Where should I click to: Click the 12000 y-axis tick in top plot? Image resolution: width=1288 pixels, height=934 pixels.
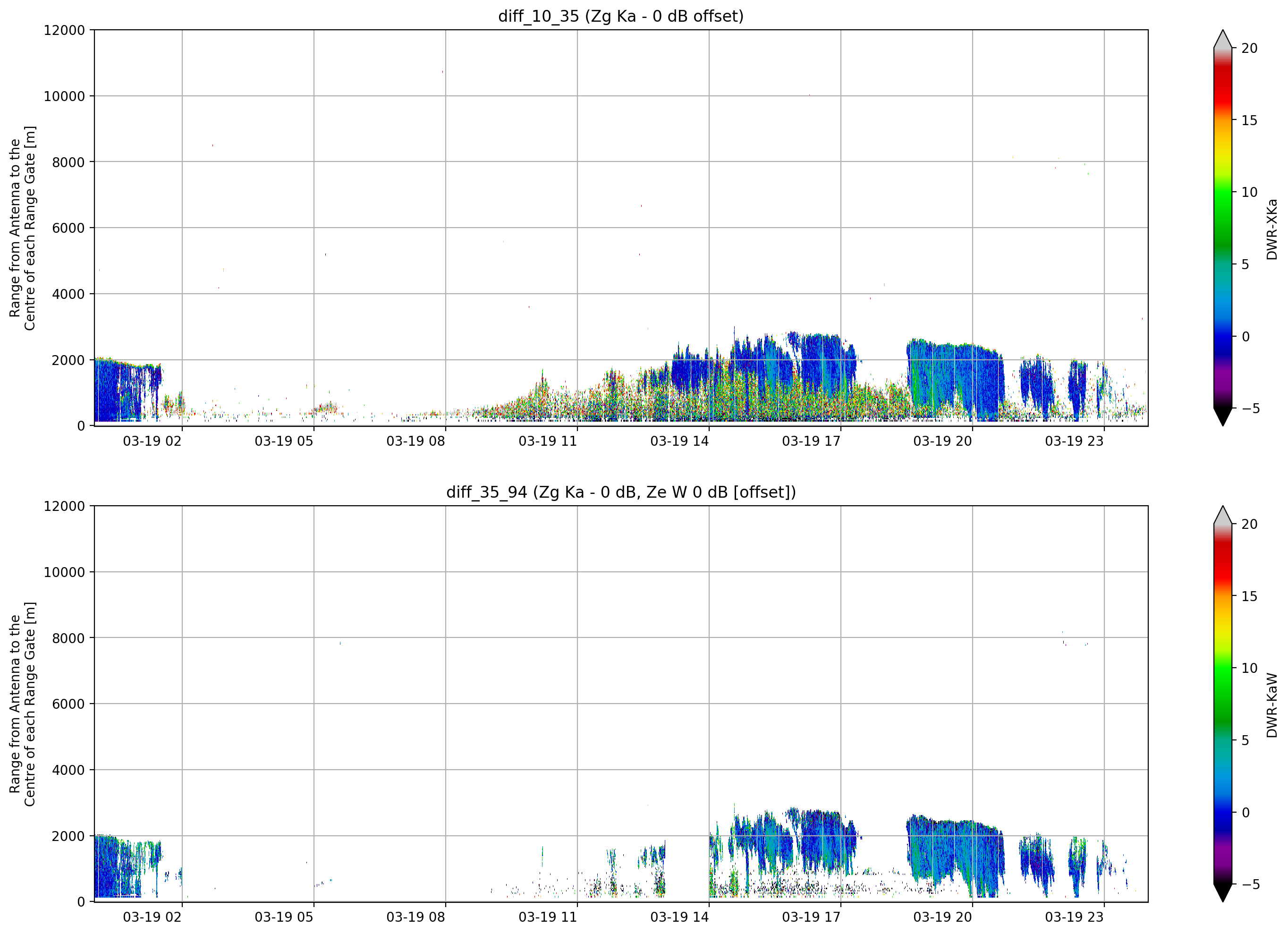pyautogui.click(x=64, y=30)
